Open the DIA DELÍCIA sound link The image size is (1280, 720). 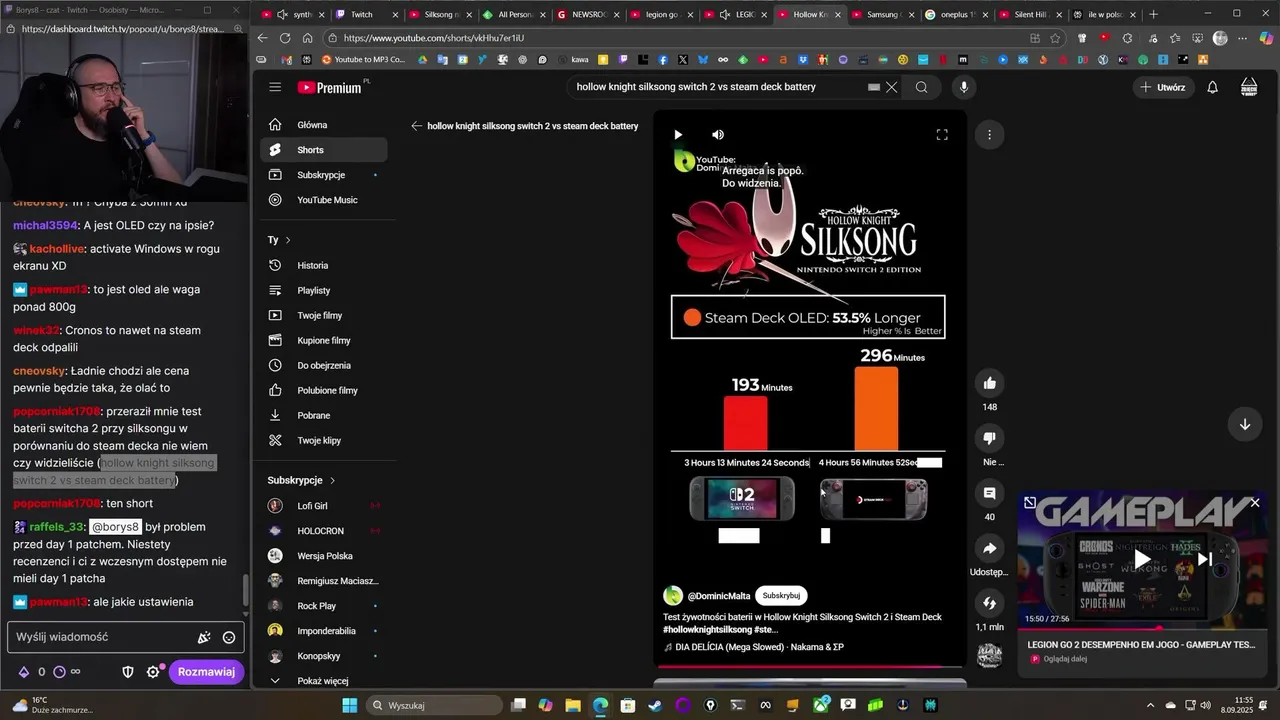[759, 647]
